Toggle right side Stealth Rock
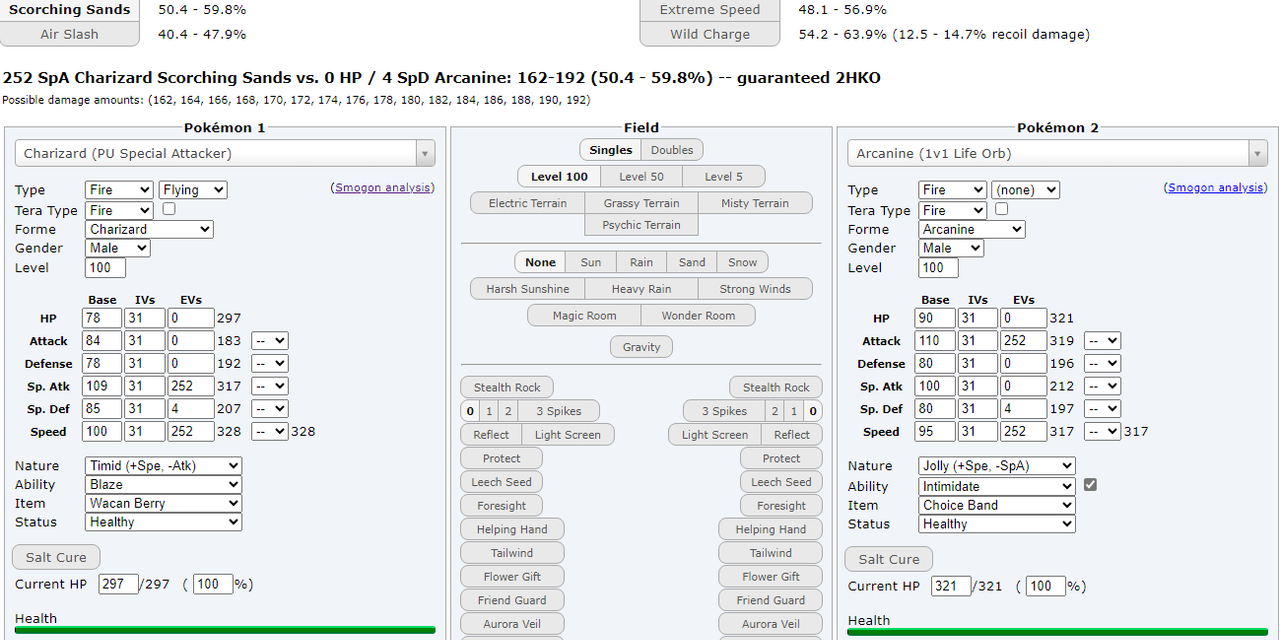 click(x=776, y=387)
